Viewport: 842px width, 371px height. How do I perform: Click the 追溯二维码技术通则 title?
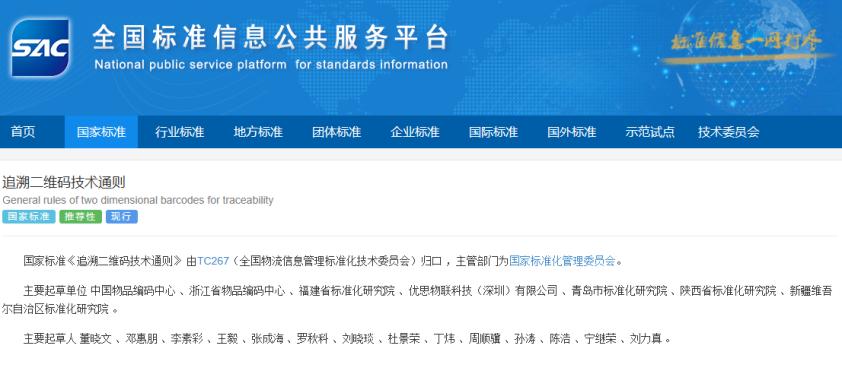point(64,182)
